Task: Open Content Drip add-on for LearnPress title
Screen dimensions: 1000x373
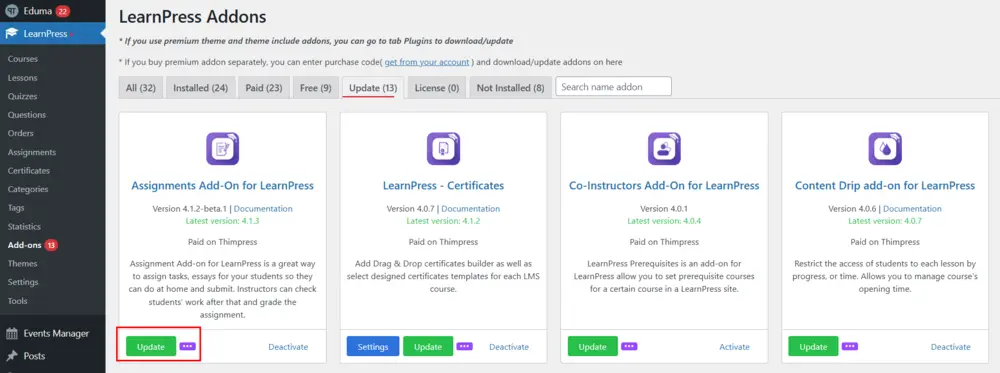Action: (x=885, y=186)
